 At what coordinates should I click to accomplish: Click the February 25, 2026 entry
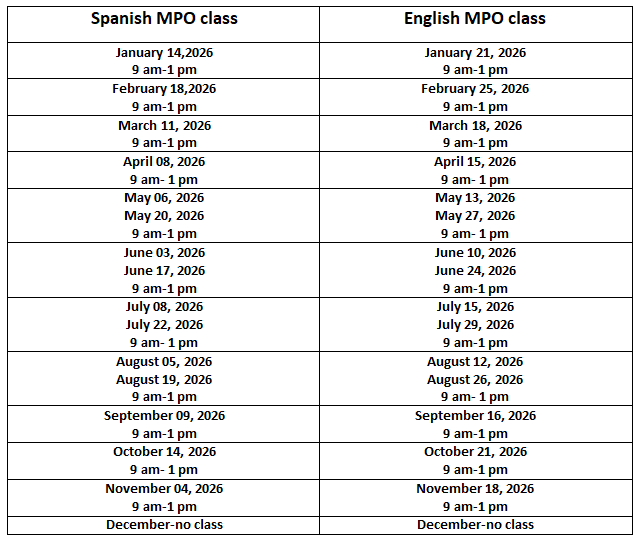pyautogui.click(x=475, y=89)
